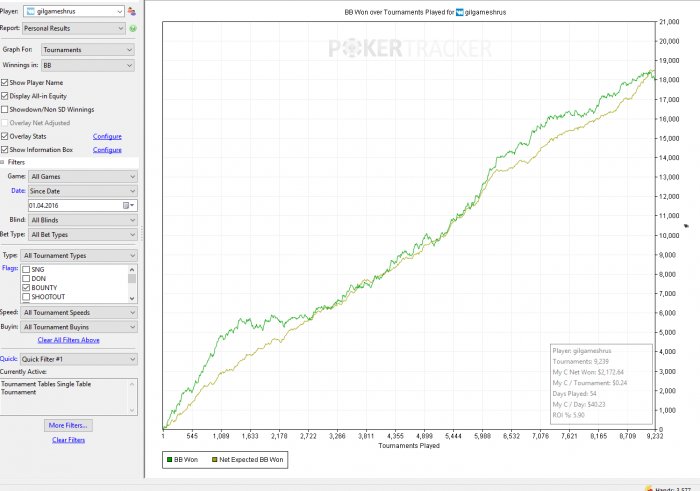Open the Report dropdown Personal Results
Screen dimensions: 700x491
74,28
